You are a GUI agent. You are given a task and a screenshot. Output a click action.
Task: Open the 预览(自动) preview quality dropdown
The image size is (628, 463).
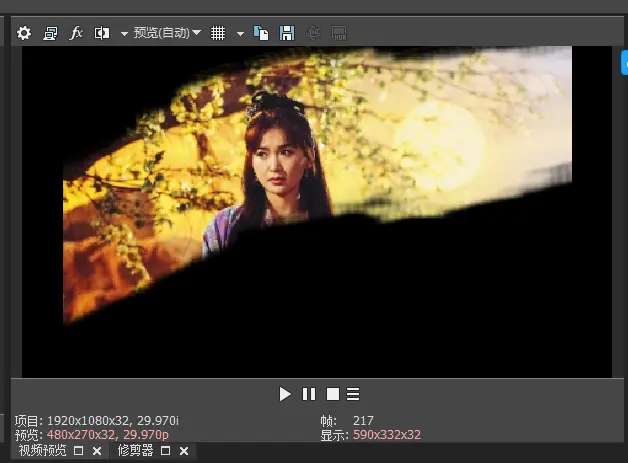click(167, 32)
